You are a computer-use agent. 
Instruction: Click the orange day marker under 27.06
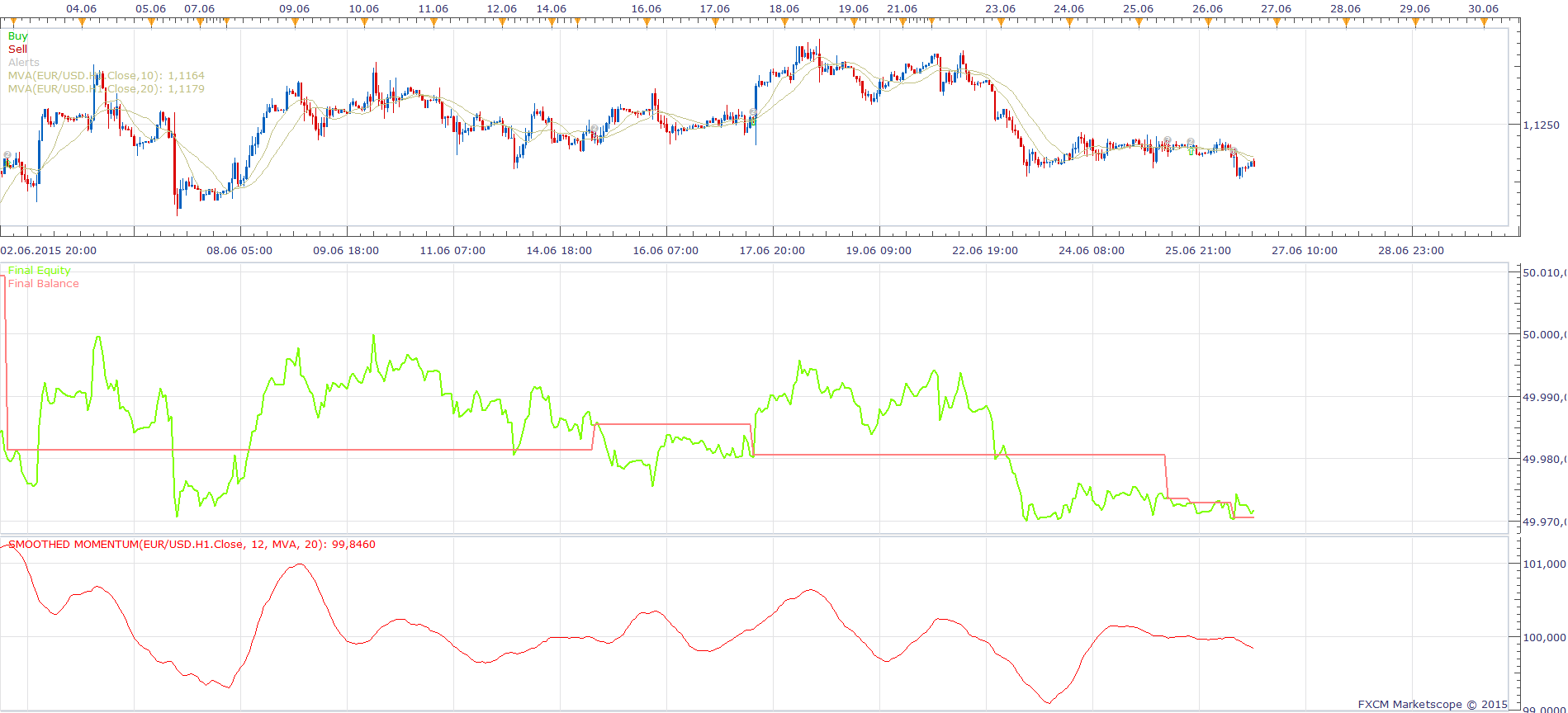[x=1277, y=22]
